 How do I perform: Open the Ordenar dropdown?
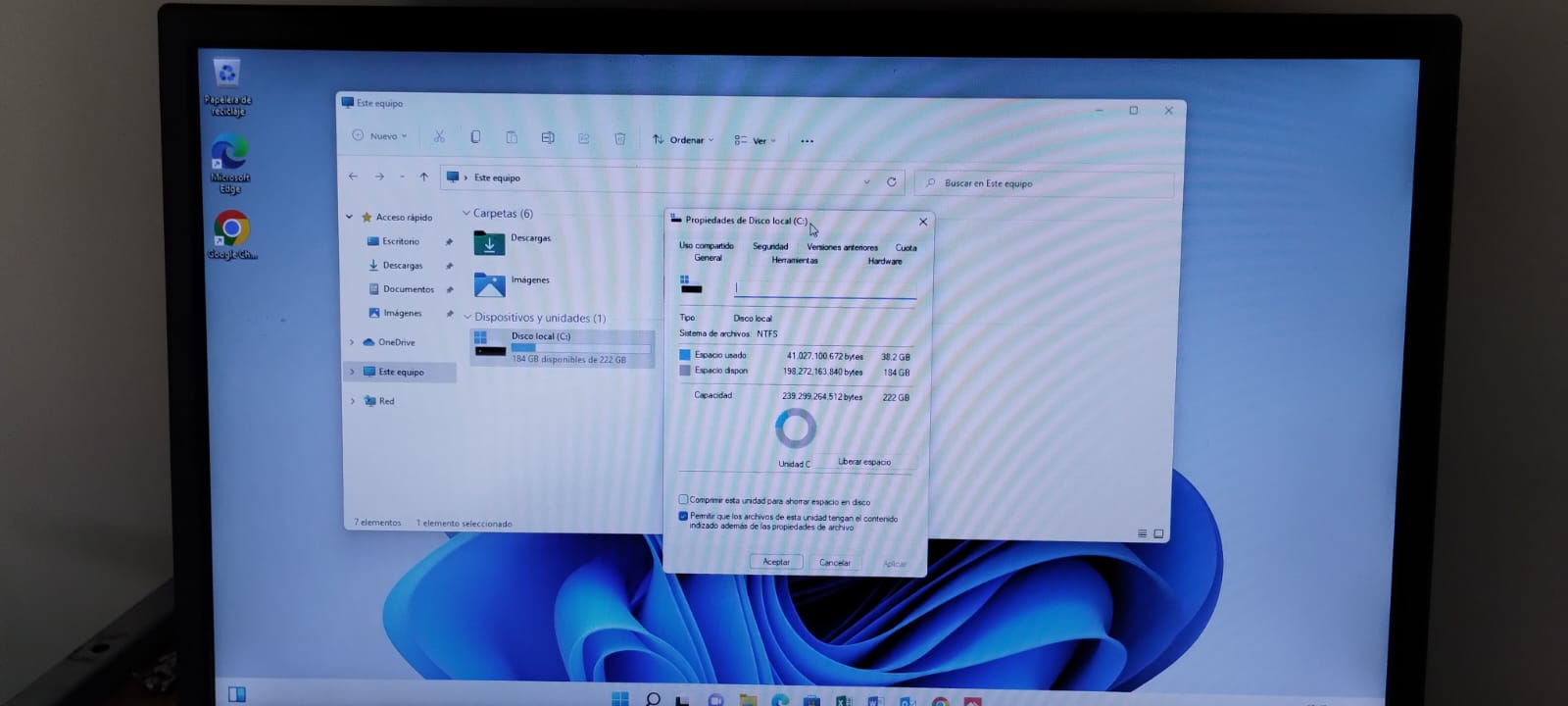point(684,140)
